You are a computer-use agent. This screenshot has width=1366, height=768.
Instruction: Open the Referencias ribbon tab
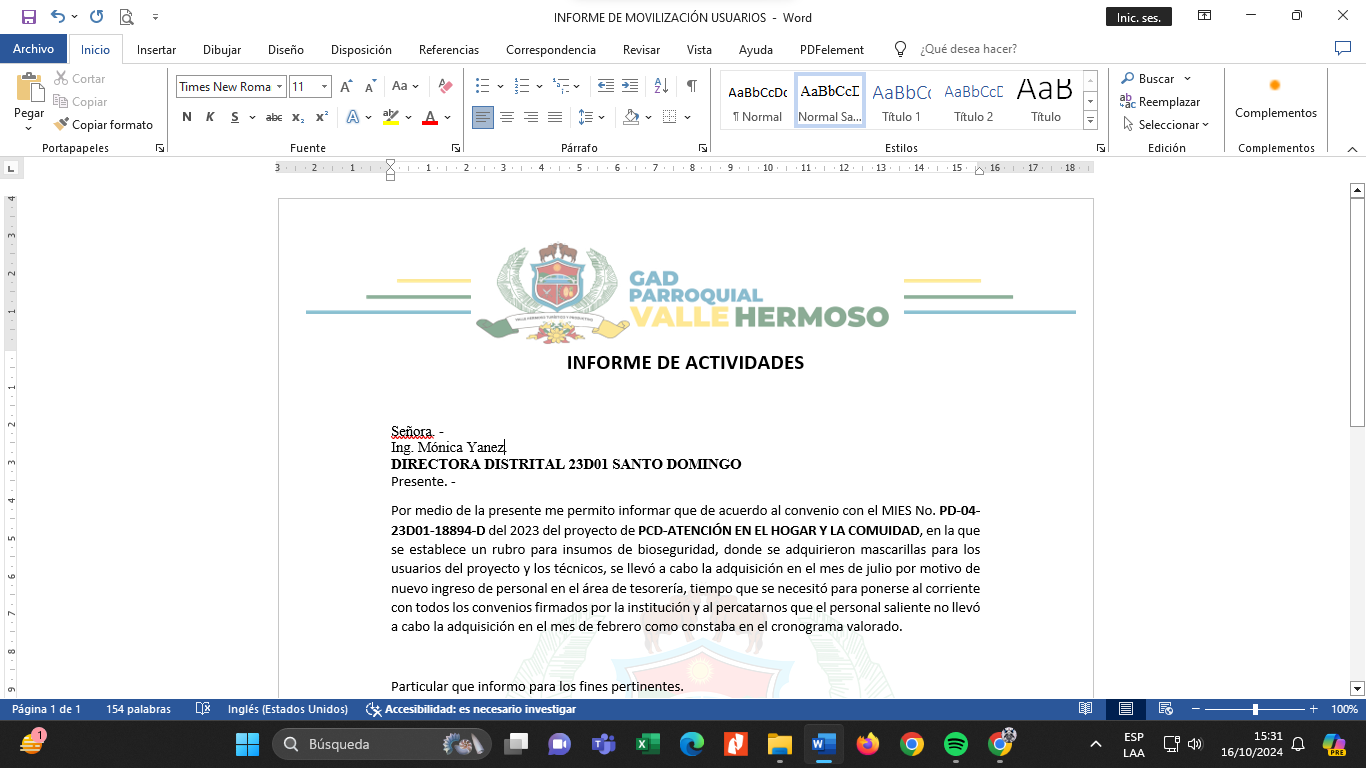(448, 50)
